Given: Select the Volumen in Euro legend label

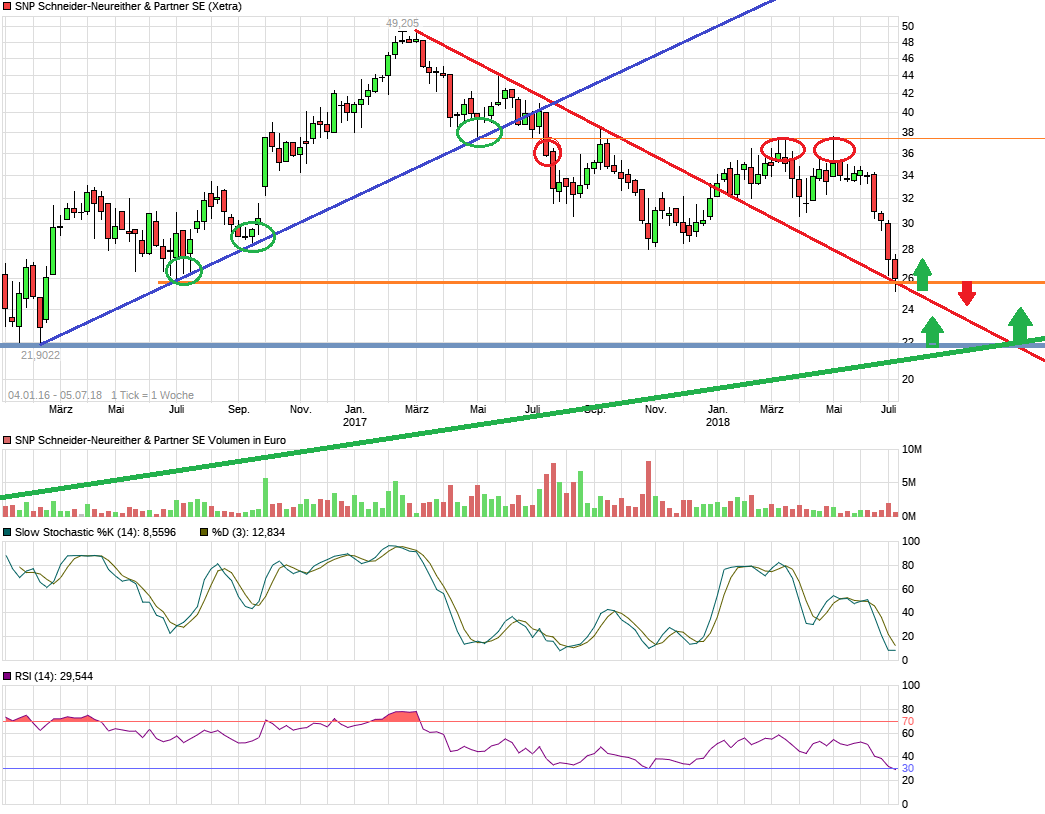Looking at the screenshot, I should [150, 441].
